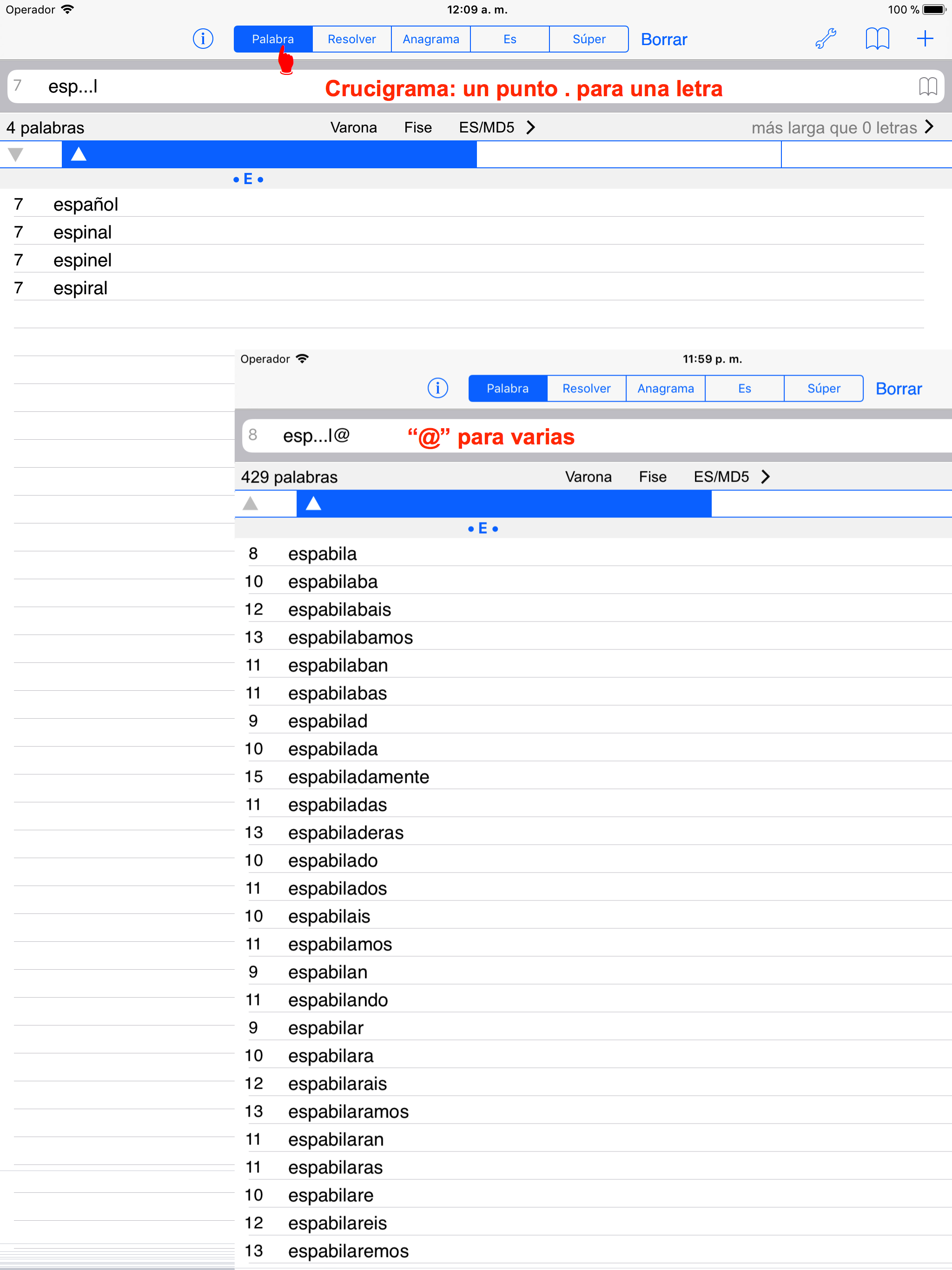The height and width of the screenshot is (1270, 952).
Task: Select the Súper tab
Action: point(588,39)
